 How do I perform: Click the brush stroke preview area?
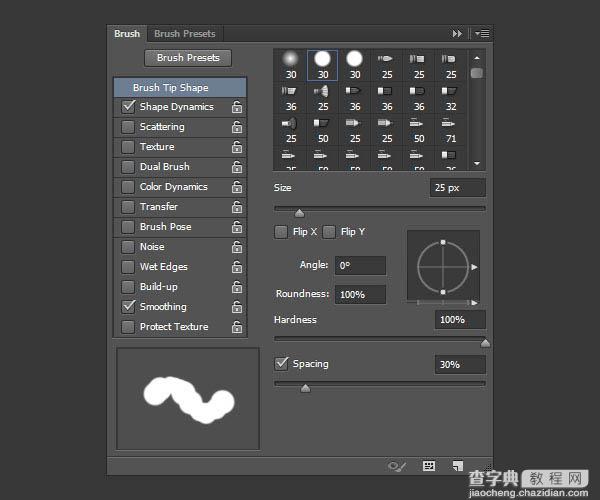coord(188,399)
